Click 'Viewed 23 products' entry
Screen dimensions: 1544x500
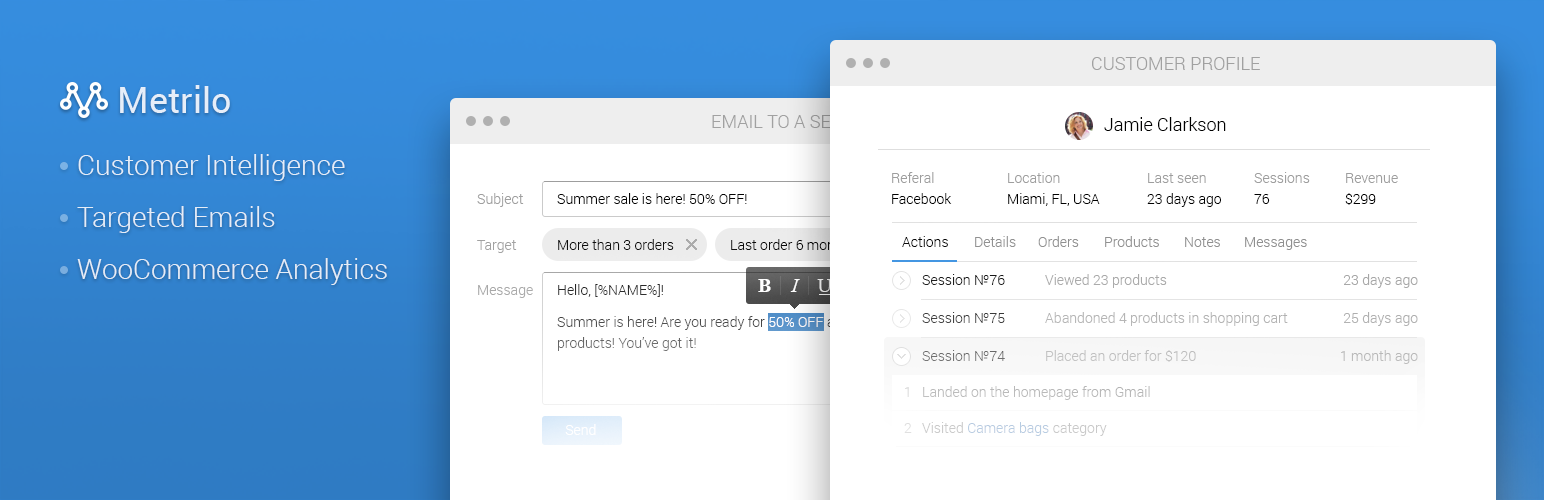coord(1106,281)
